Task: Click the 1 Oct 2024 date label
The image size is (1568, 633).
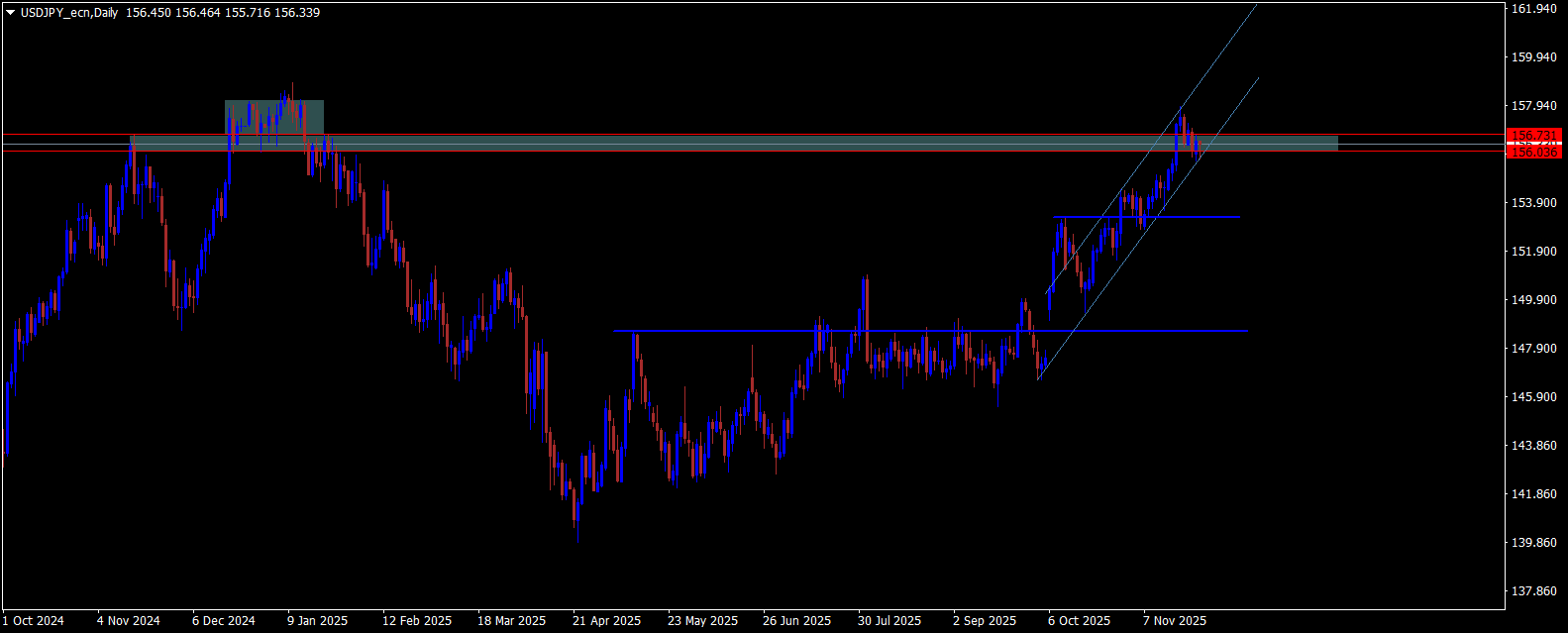Action: [x=34, y=621]
